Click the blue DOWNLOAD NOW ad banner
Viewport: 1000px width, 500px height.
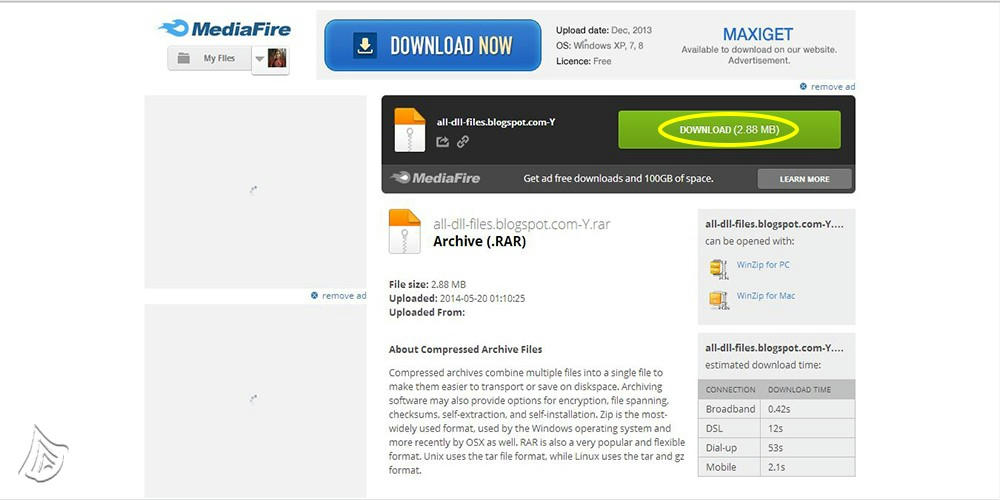[432, 45]
